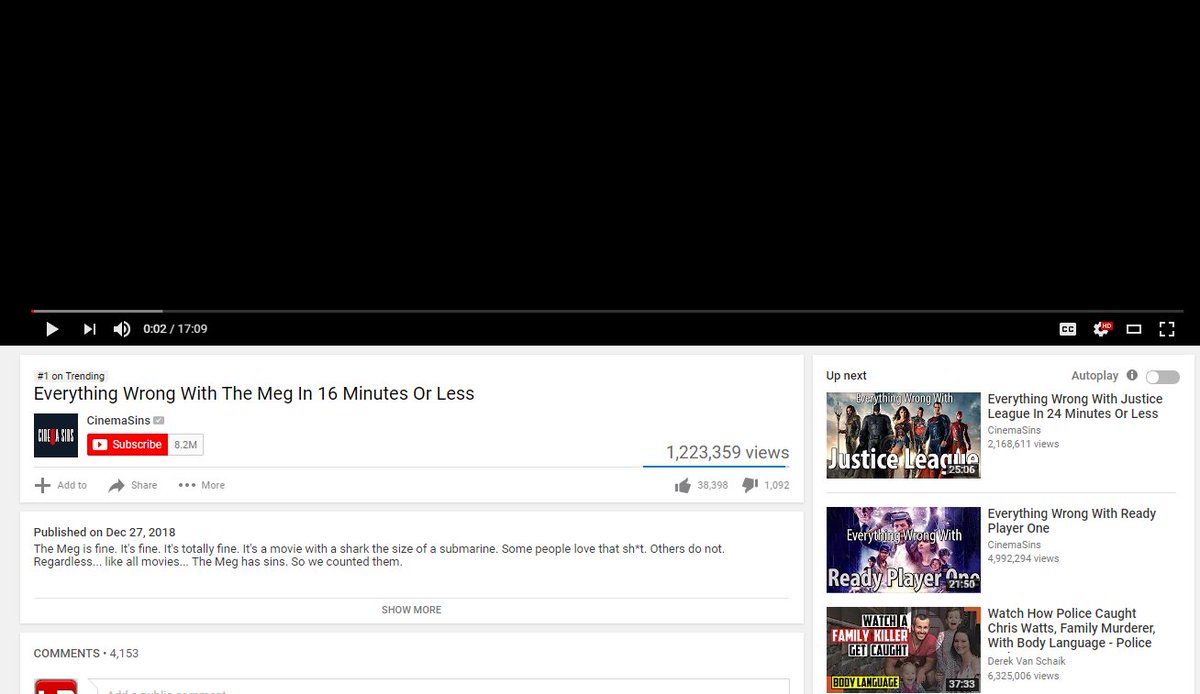Add video to a playlist
Image resolution: width=1200 pixels, height=694 pixels.
[x=61, y=485]
